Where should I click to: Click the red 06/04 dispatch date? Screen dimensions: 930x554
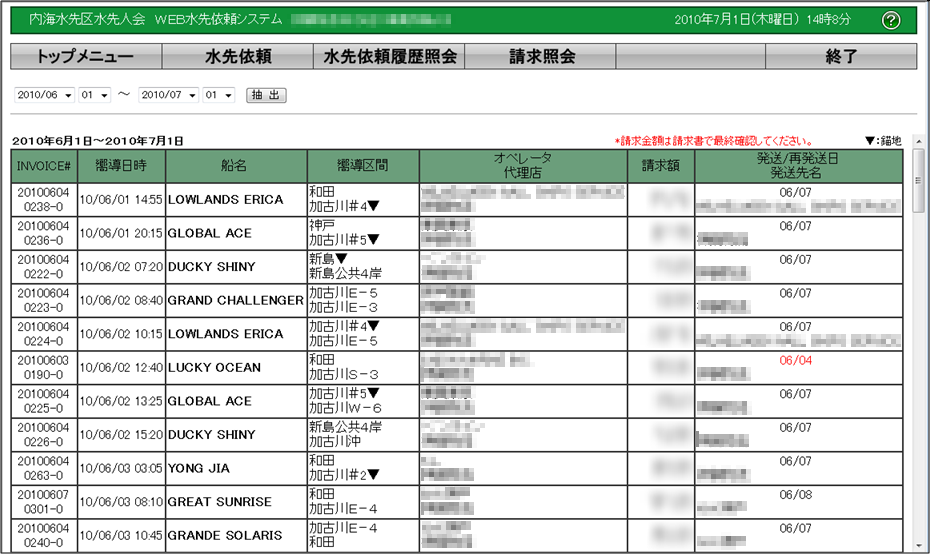[796, 360]
